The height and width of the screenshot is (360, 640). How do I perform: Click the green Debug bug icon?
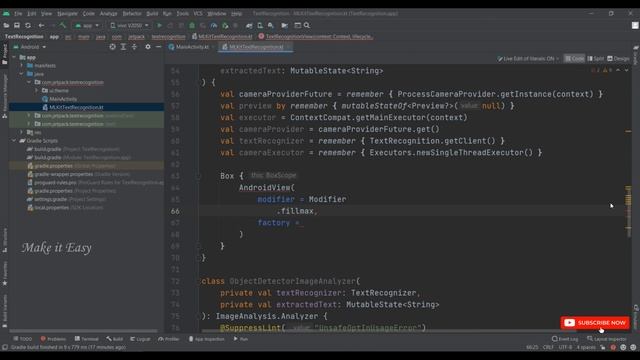tap(192, 25)
